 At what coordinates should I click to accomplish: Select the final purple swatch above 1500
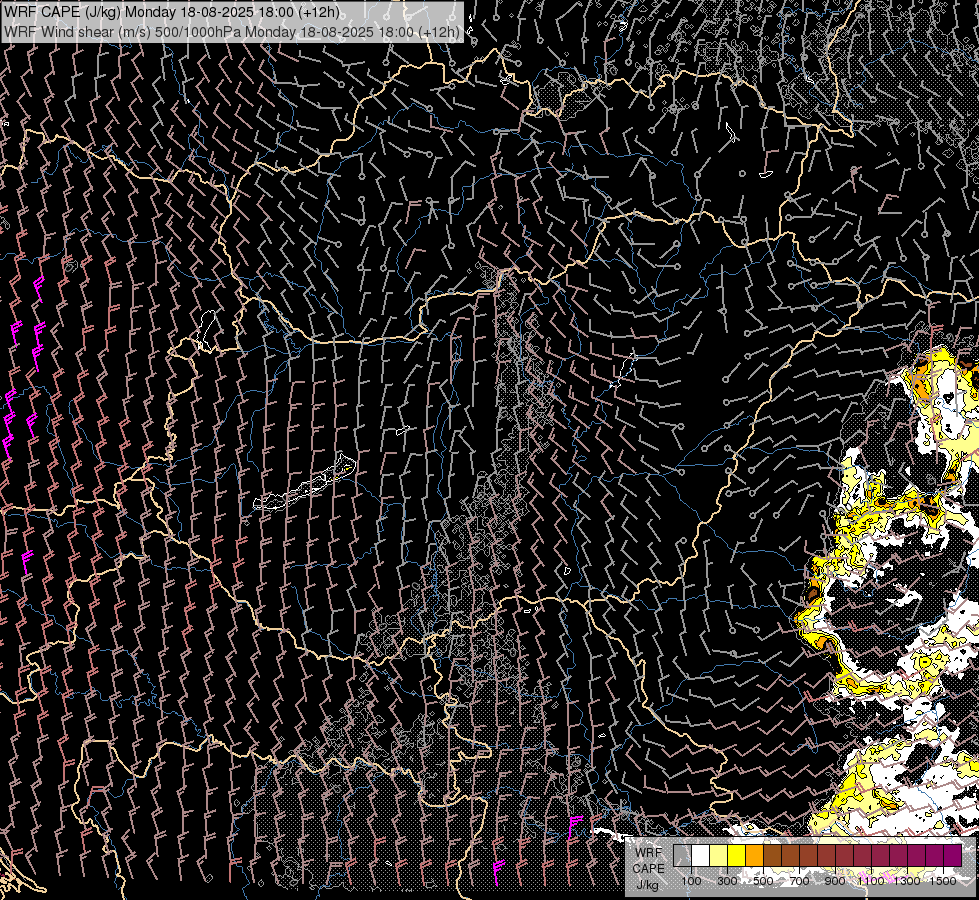pyautogui.click(x=952, y=855)
